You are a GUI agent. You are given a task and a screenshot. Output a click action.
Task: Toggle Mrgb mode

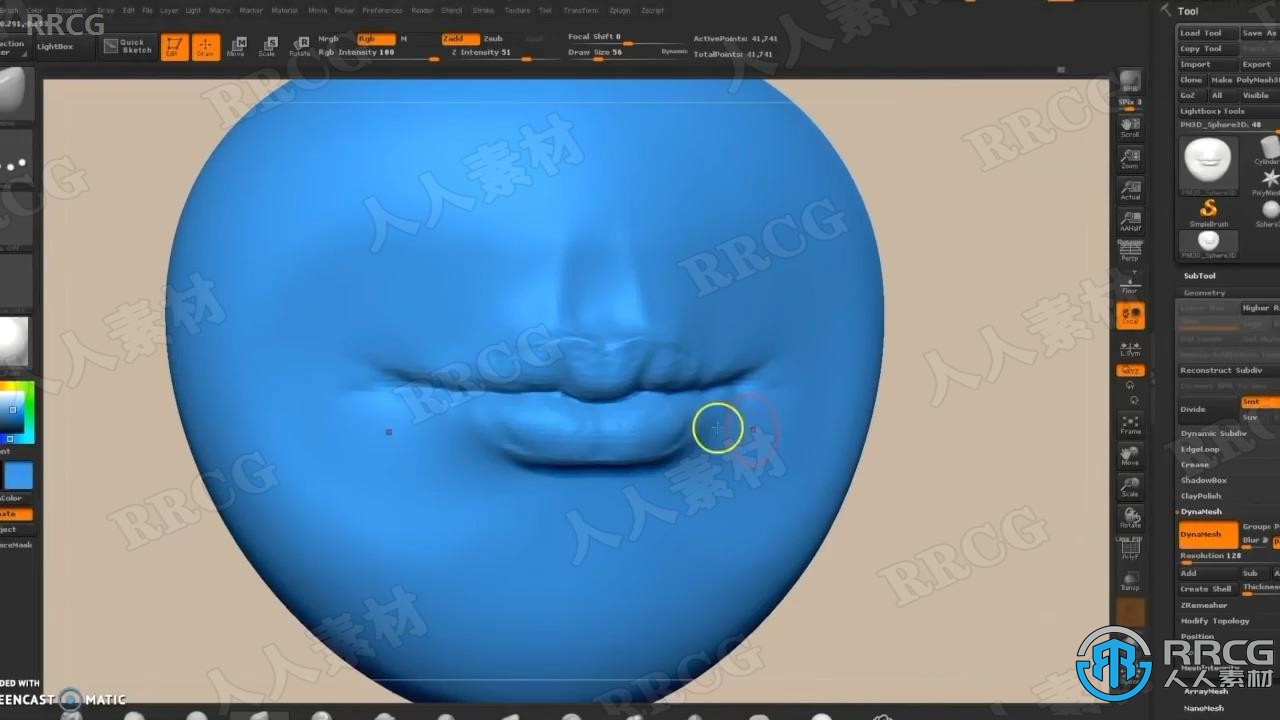(328, 39)
